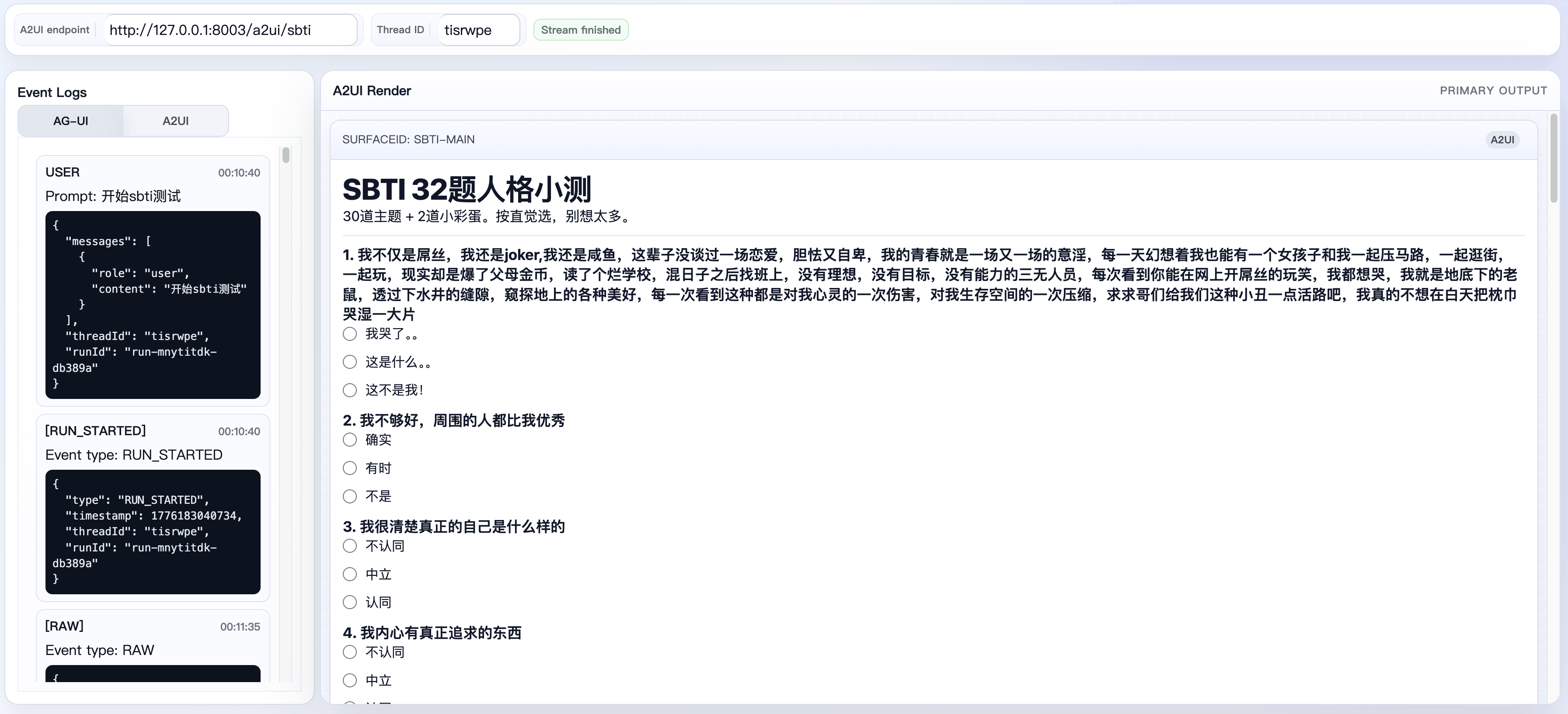Image resolution: width=1568 pixels, height=714 pixels.
Task: Switch to the AG-UI log tab
Action: pyautogui.click(x=70, y=121)
